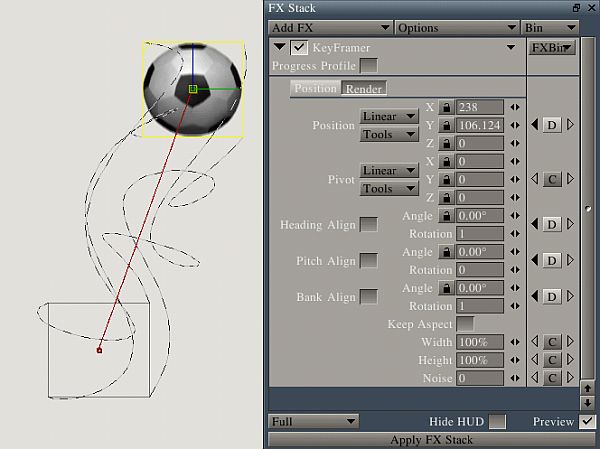Go to previous Heading keyframe arrow
Screen dimensions: 600x449
(535, 224)
